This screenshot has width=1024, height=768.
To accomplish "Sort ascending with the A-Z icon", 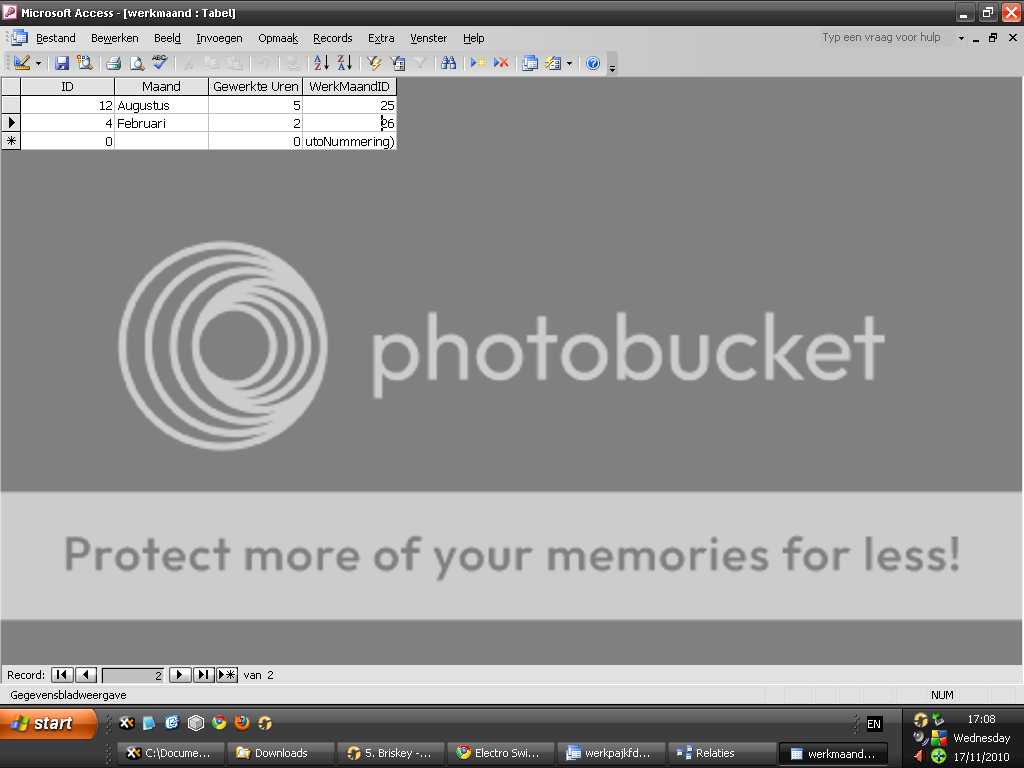I will click(x=321, y=63).
